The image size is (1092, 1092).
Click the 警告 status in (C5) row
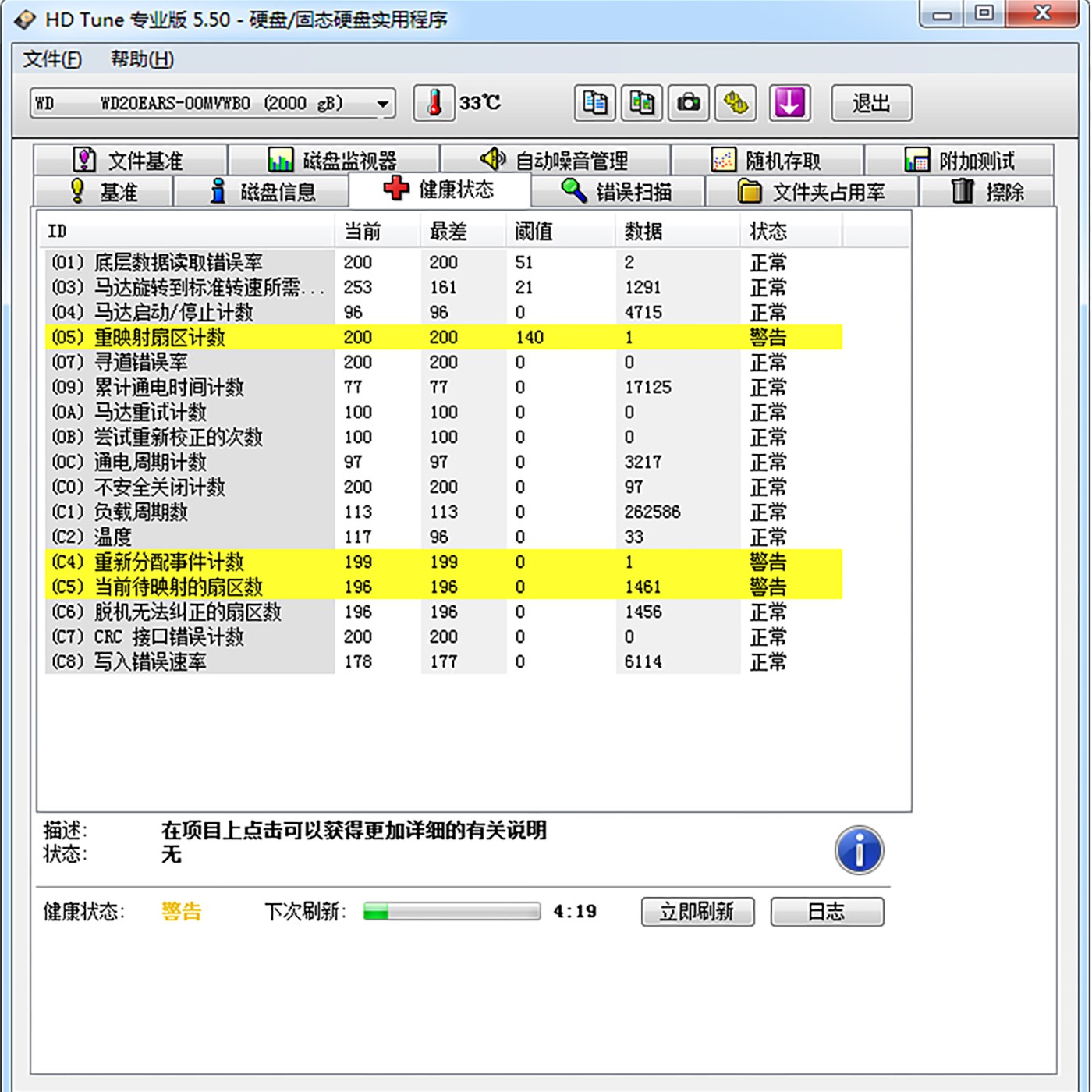[768, 587]
